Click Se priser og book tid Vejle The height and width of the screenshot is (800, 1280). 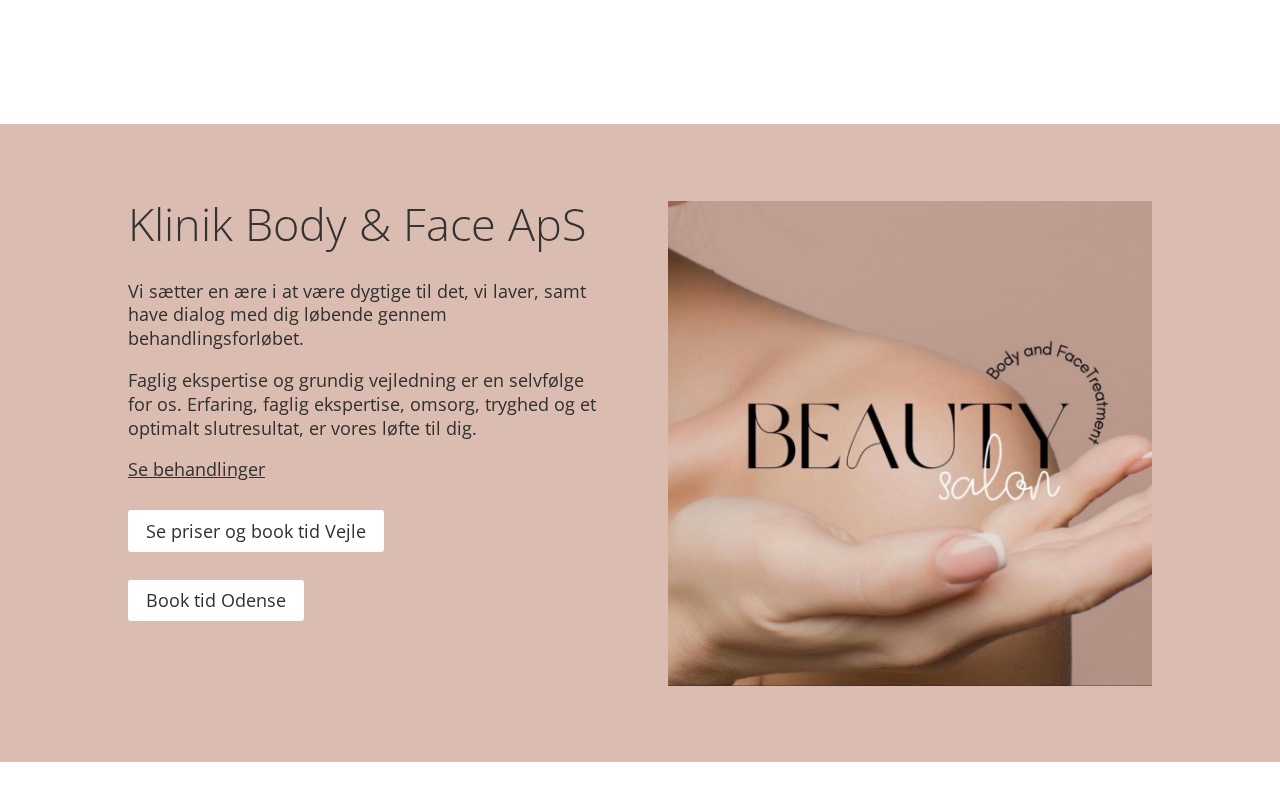[x=256, y=531]
